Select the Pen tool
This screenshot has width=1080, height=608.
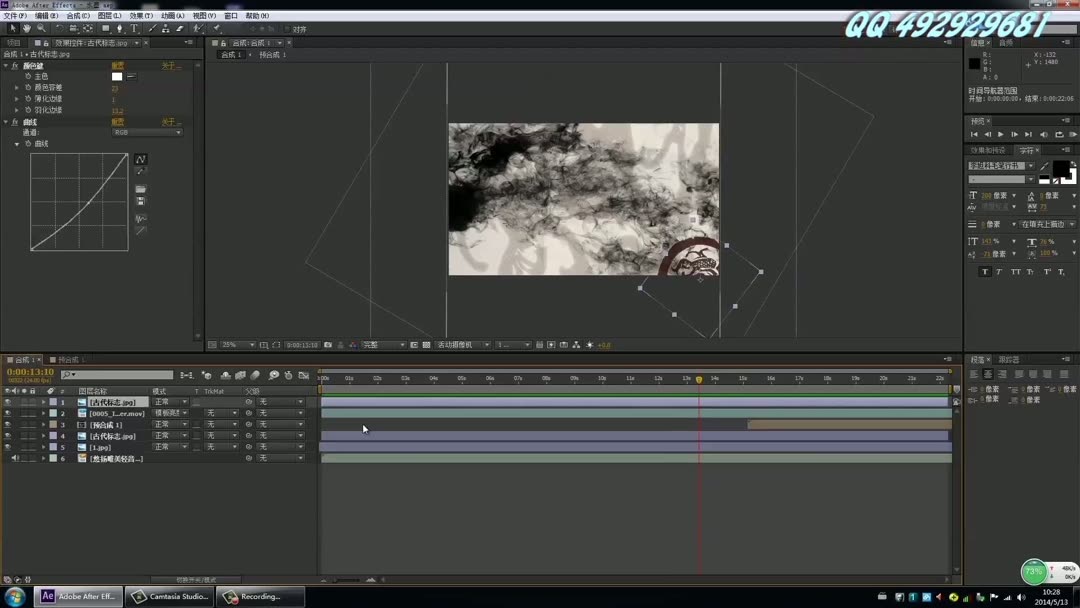pyautogui.click(x=119, y=28)
